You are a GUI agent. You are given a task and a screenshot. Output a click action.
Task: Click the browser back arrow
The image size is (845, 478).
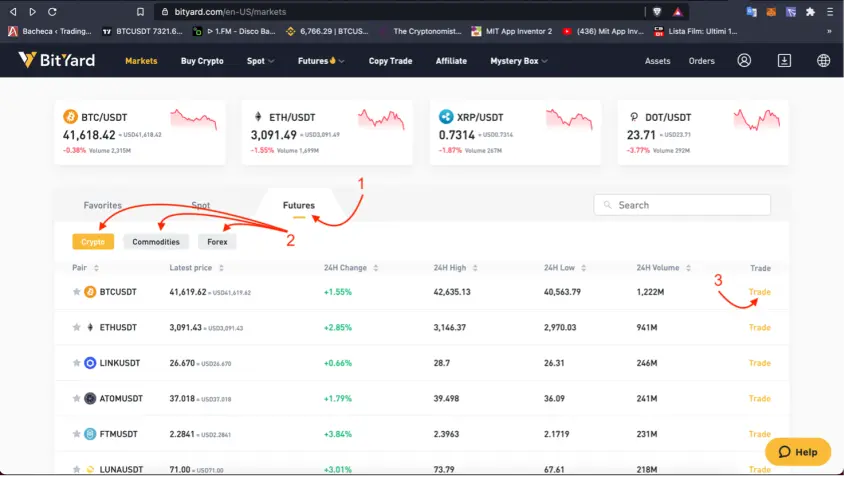13,11
